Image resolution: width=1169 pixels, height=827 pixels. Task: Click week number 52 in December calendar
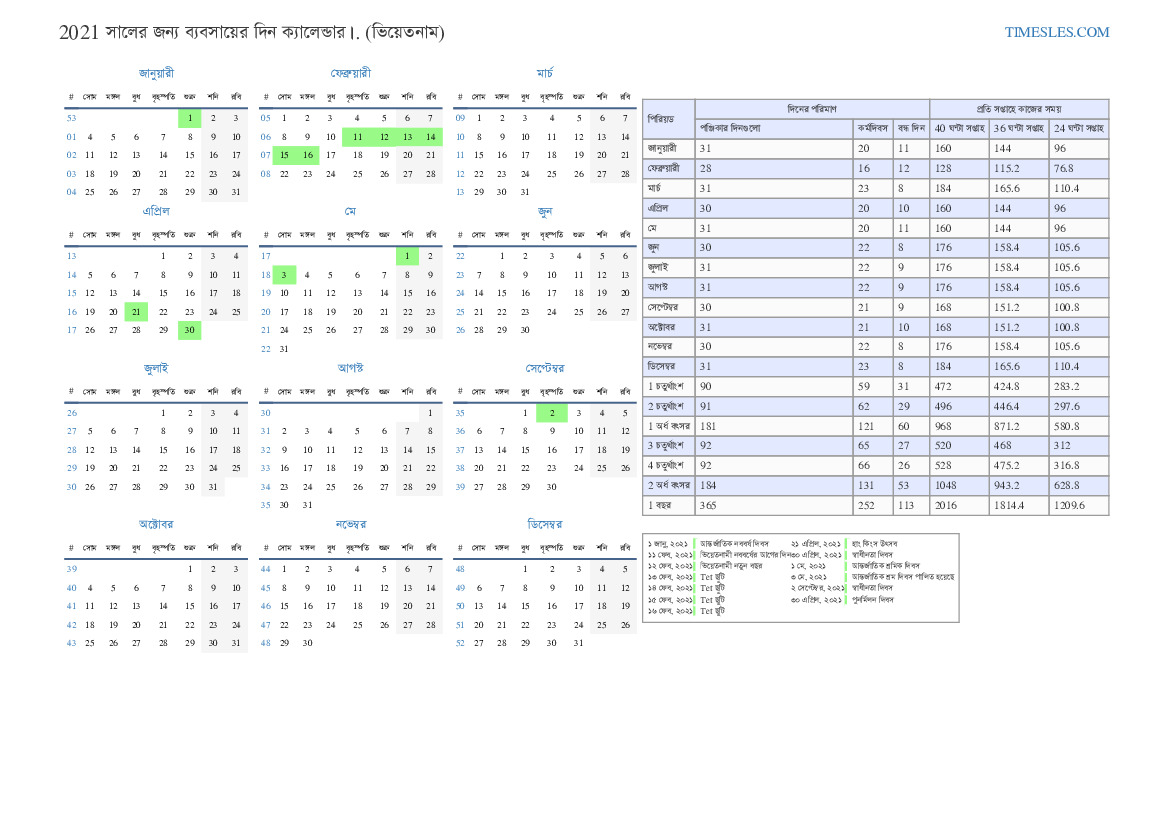[460, 643]
